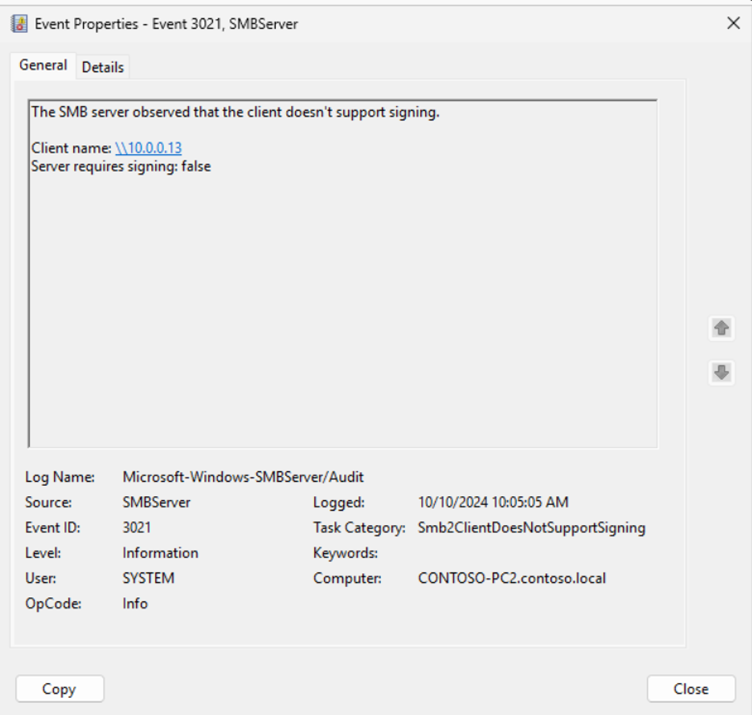The height and width of the screenshot is (715, 752).
Task: Click the Log Name label
Action: pyautogui.click(x=60, y=477)
